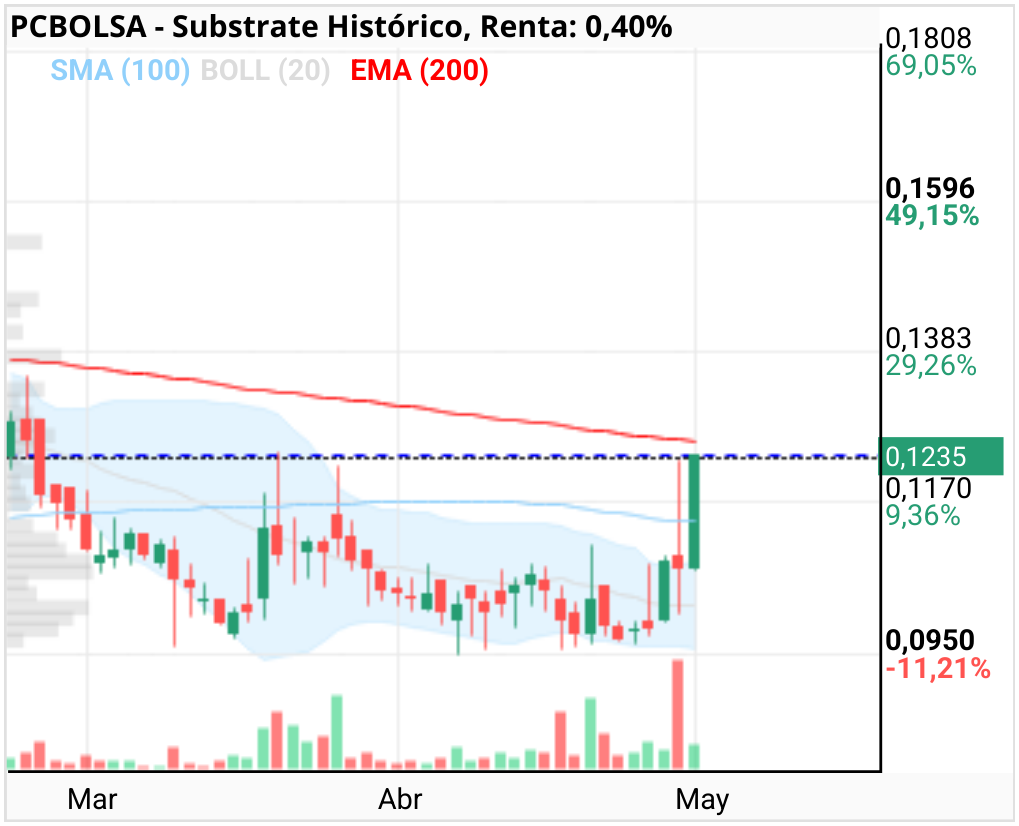Click the 69,05% percentage label

click(x=931, y=66)
